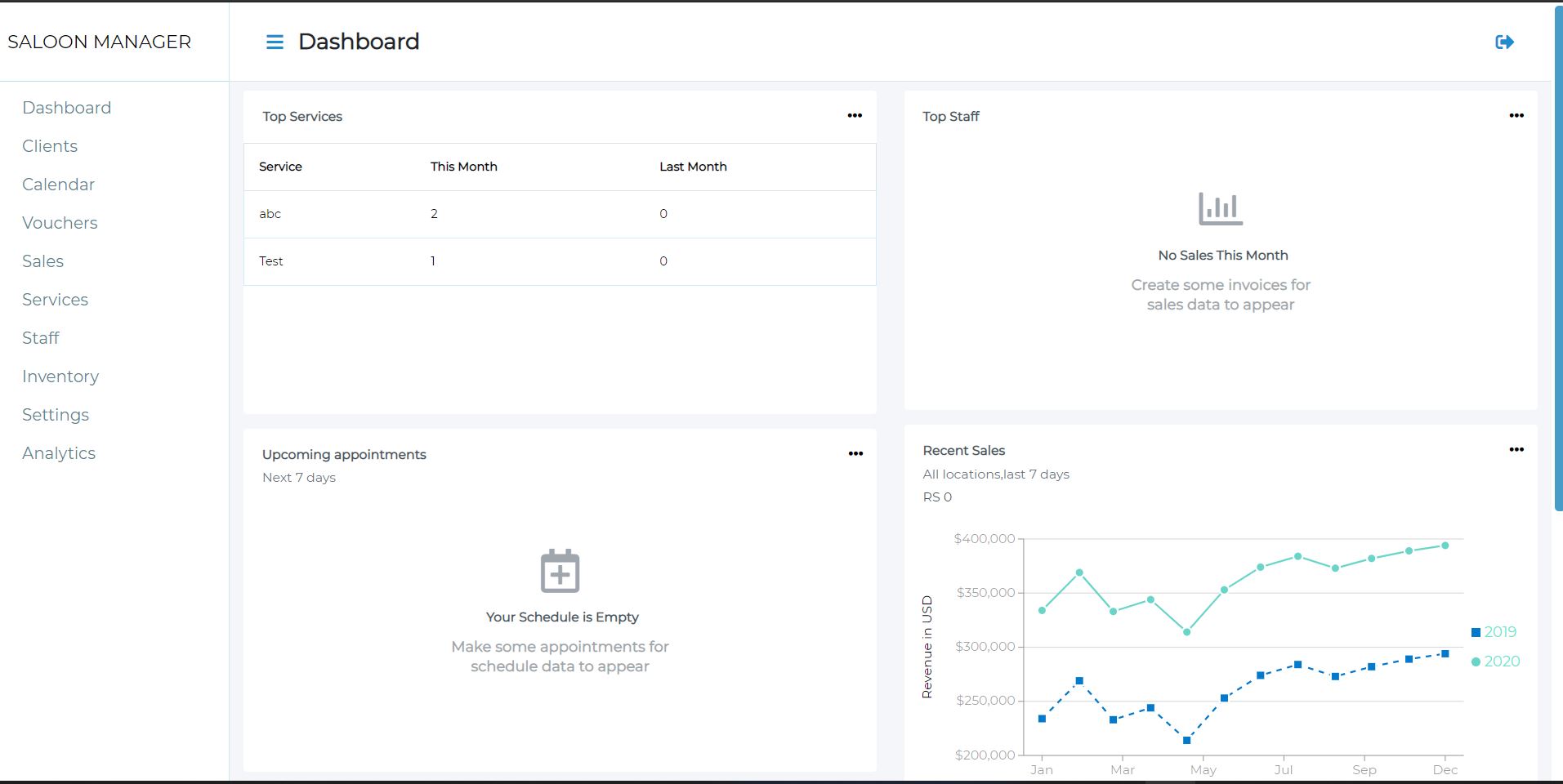
Task: Navigate to Sales page
Action: click(42, 261)
